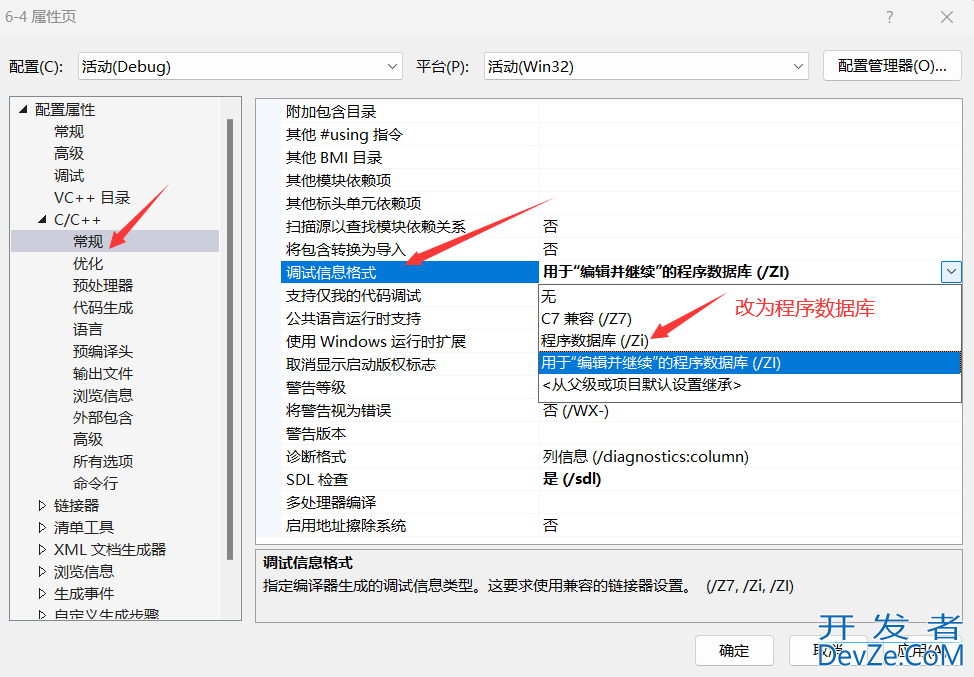
Task: Click the 配置管理器 button
Action: tap(891, 66)
